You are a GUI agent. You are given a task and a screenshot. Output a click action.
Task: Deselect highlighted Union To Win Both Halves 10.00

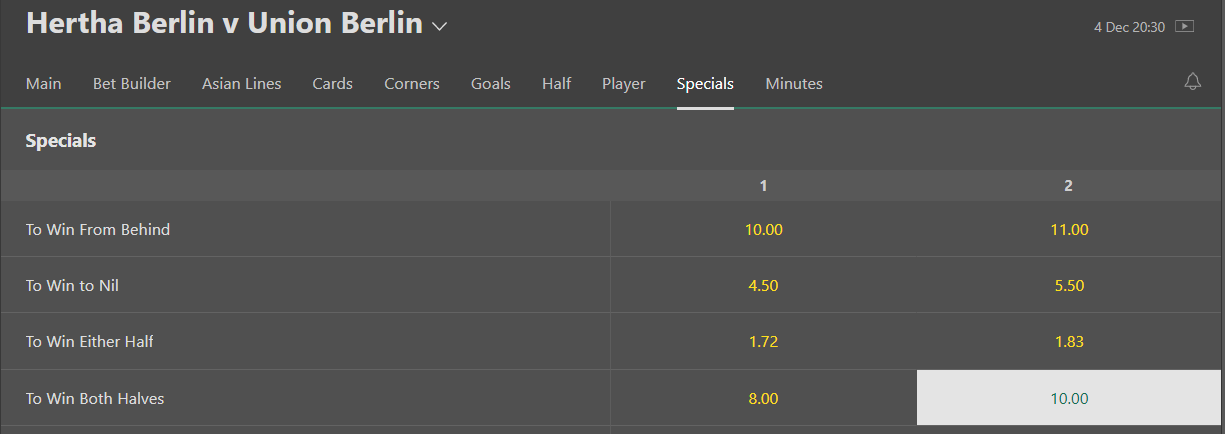click(x=1069, y=399)
